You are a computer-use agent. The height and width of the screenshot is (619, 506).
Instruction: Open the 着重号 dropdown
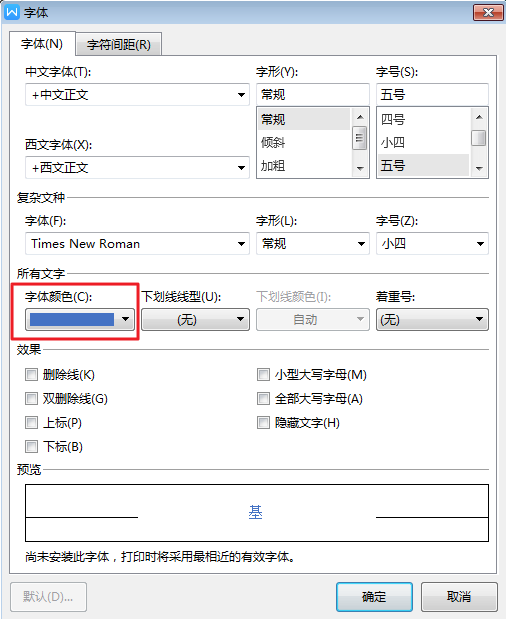(432, 319)
